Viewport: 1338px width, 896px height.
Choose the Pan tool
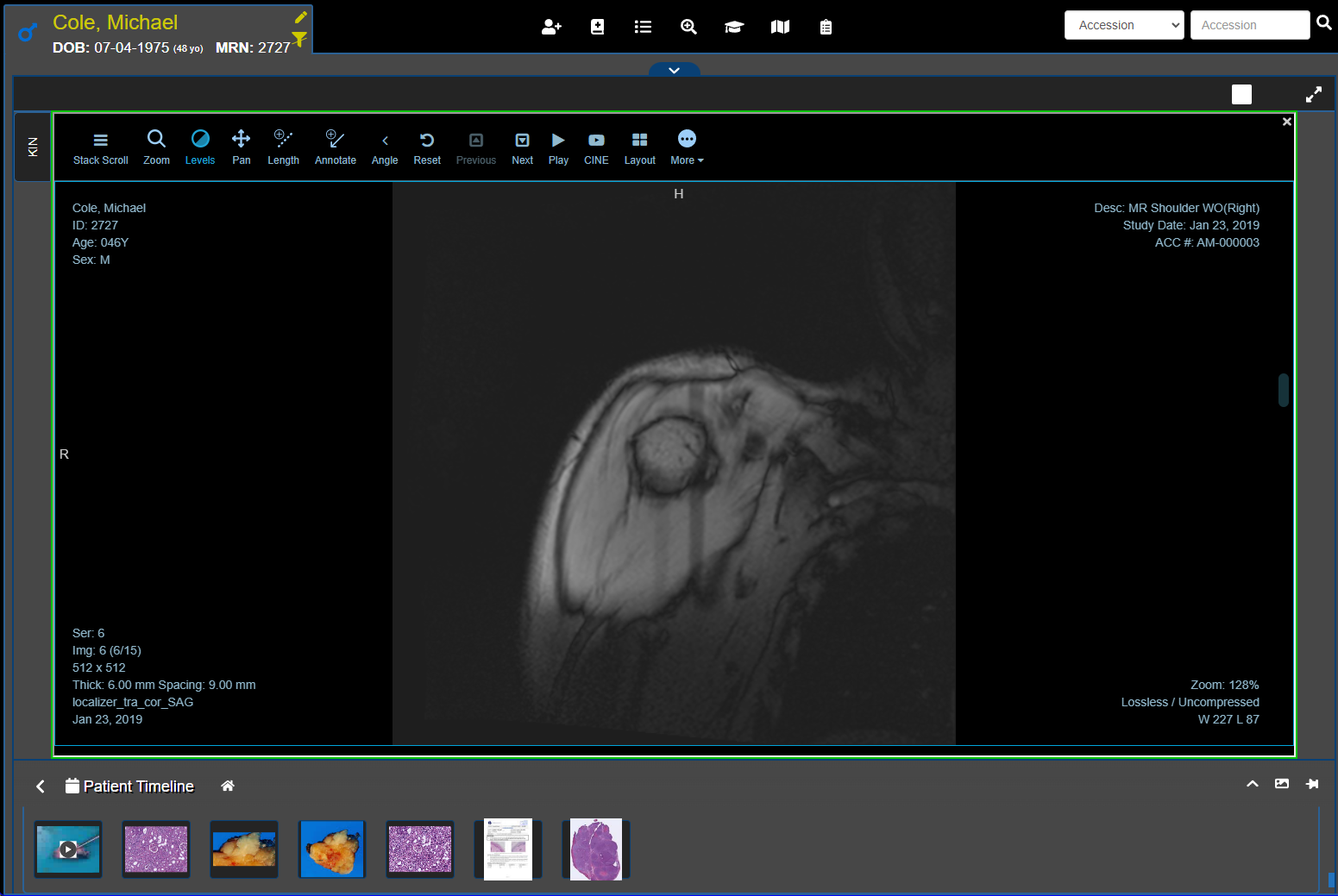[242, 147]
